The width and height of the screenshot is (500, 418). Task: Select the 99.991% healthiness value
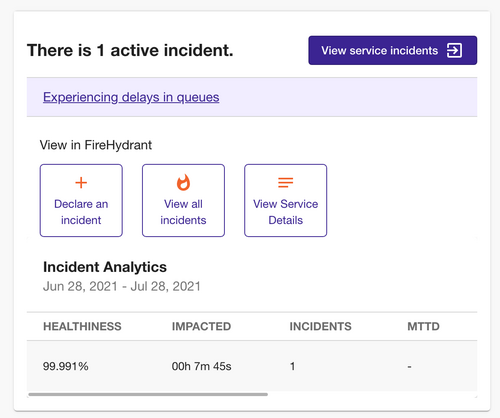(66, 366)
